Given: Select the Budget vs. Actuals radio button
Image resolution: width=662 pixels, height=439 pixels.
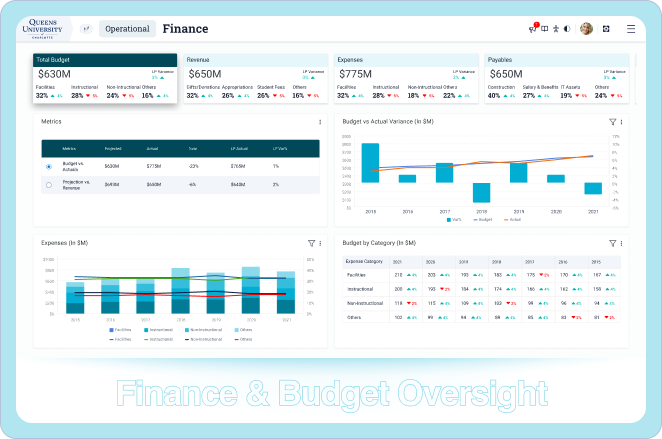Looking at the screenshot, I should (49, 166).
